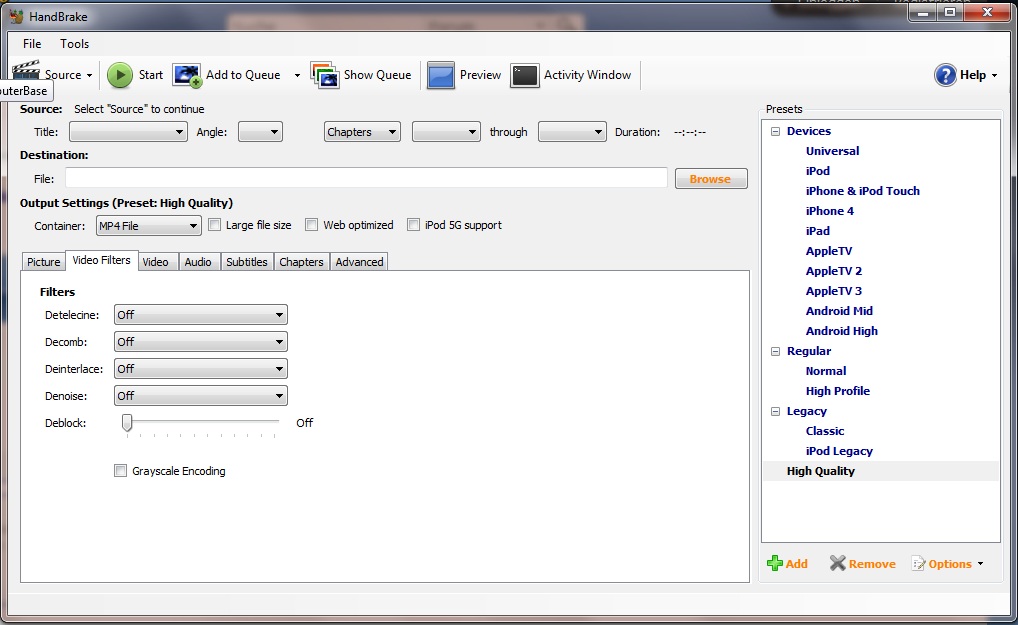Switch to the Subtitles tab
This screenshot has width=1018, height=625.
click(x=247, y=262)
